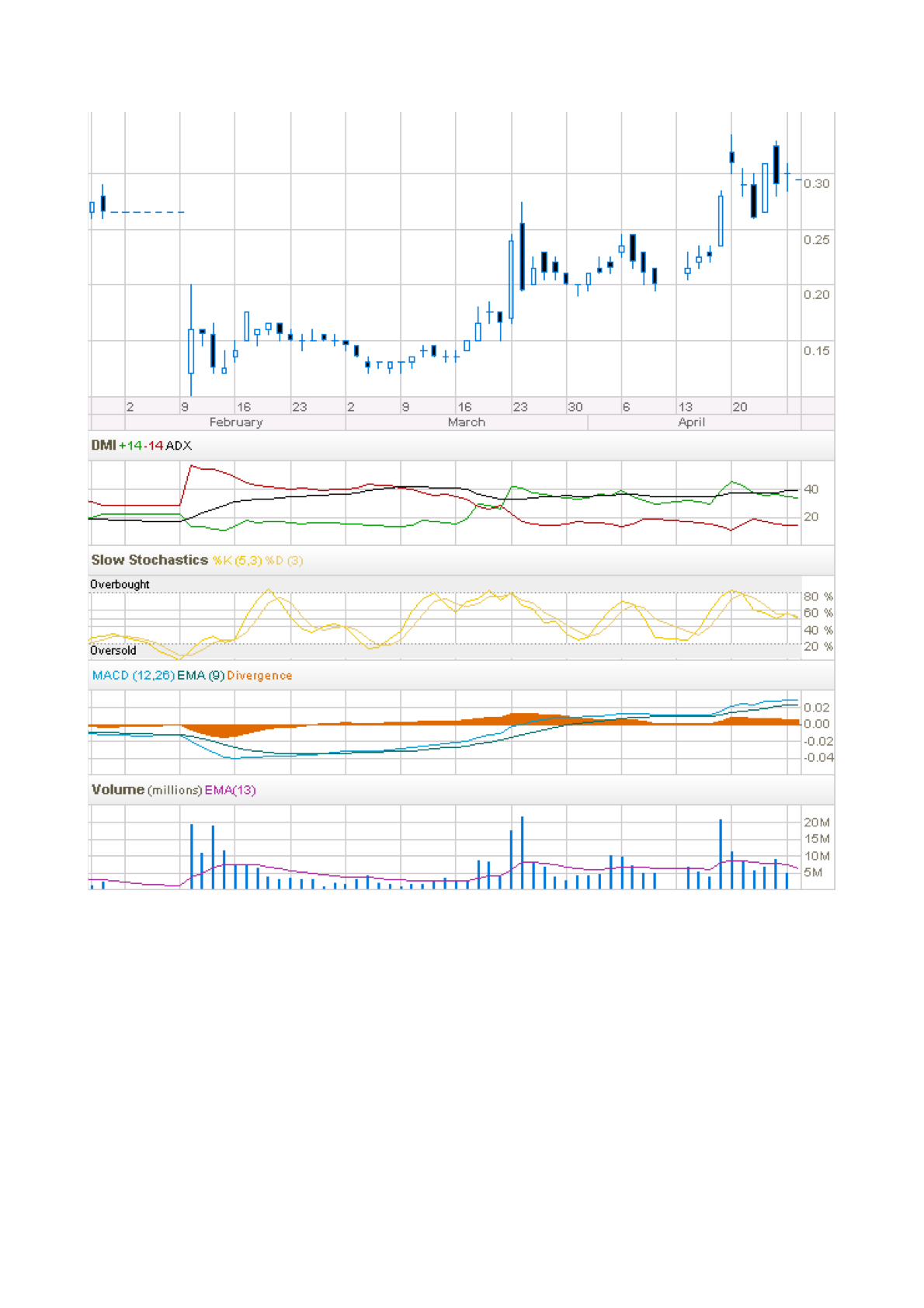Image resolution: width=924 pixels, height=1308 pixels.
Task: Select the green +14 DMI legend label
Action: 130,445
